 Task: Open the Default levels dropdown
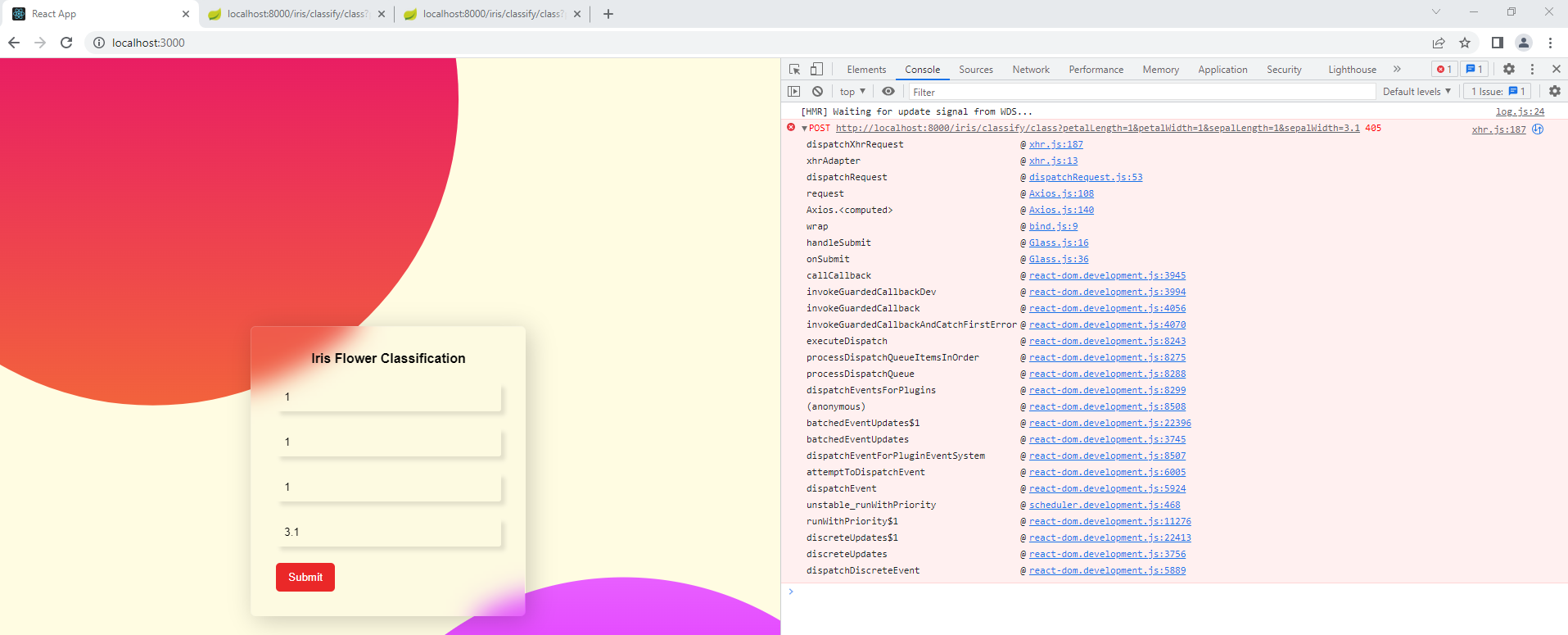coord(1417,92)
